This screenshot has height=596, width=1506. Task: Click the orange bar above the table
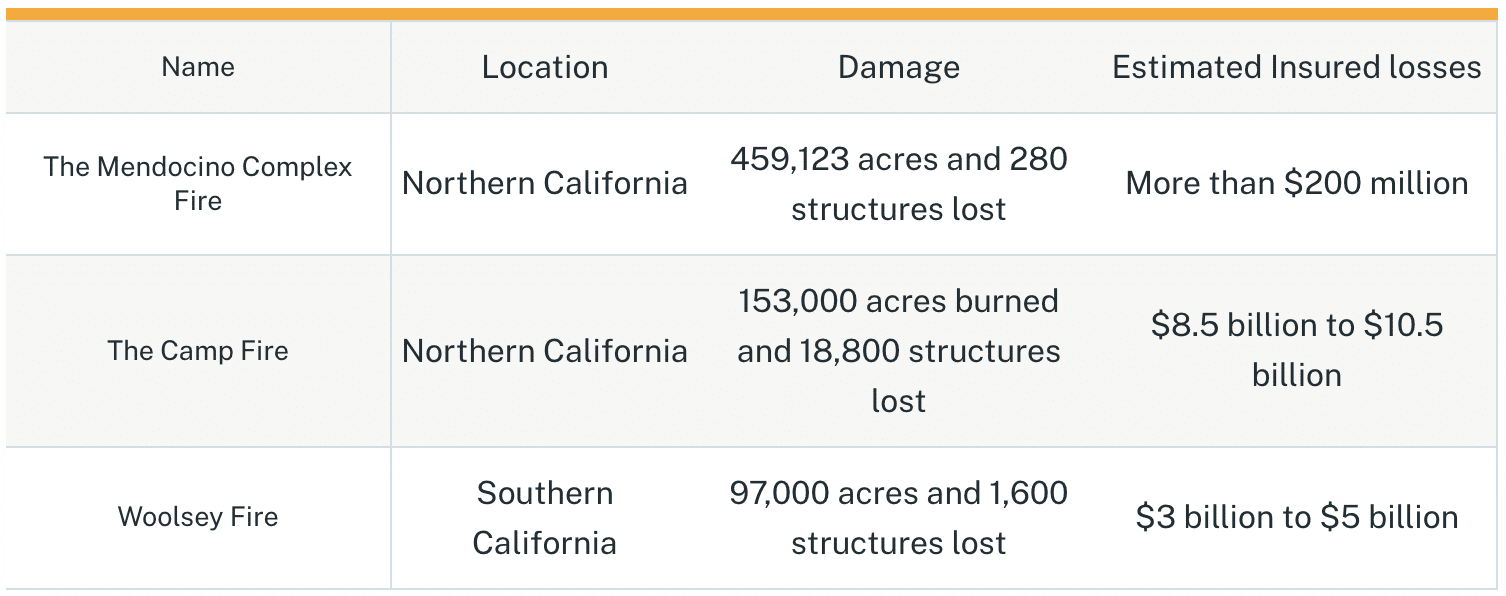pyautogui.click(x=753, y=15)
